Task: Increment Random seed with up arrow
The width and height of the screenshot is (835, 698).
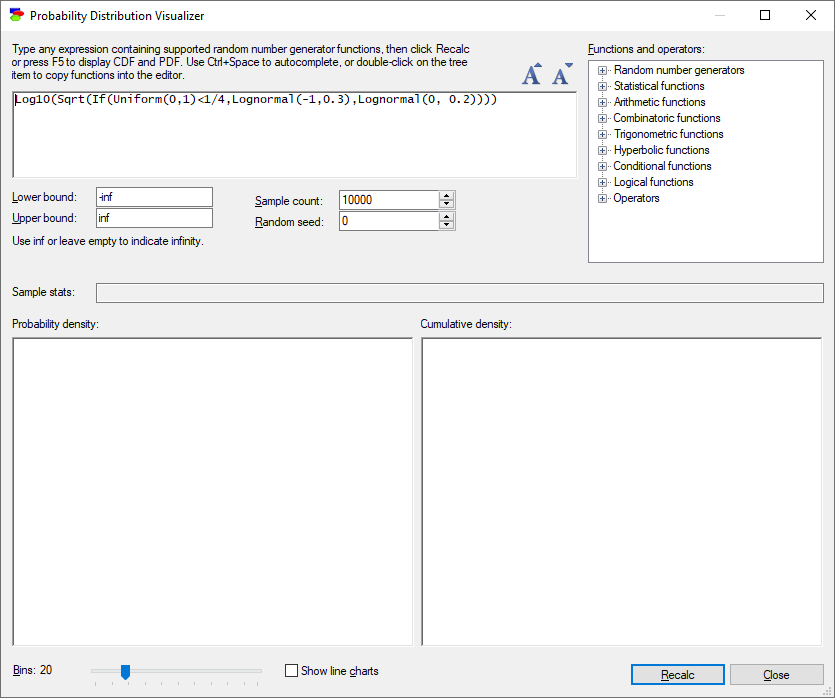Action: pyautogui.click(x=447, y=217)
